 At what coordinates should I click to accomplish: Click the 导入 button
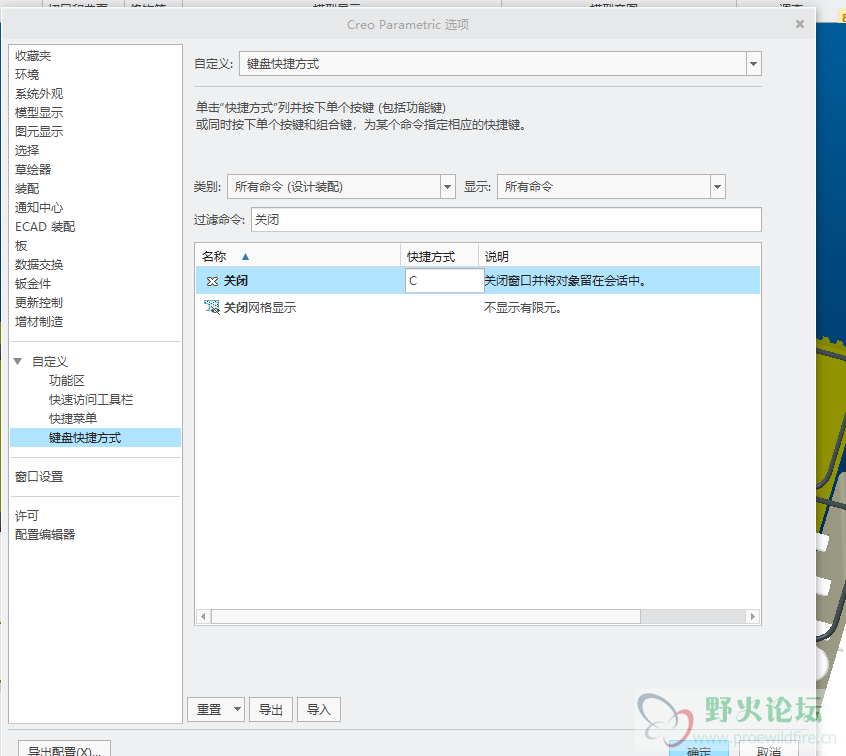click(x=318, y=710)
